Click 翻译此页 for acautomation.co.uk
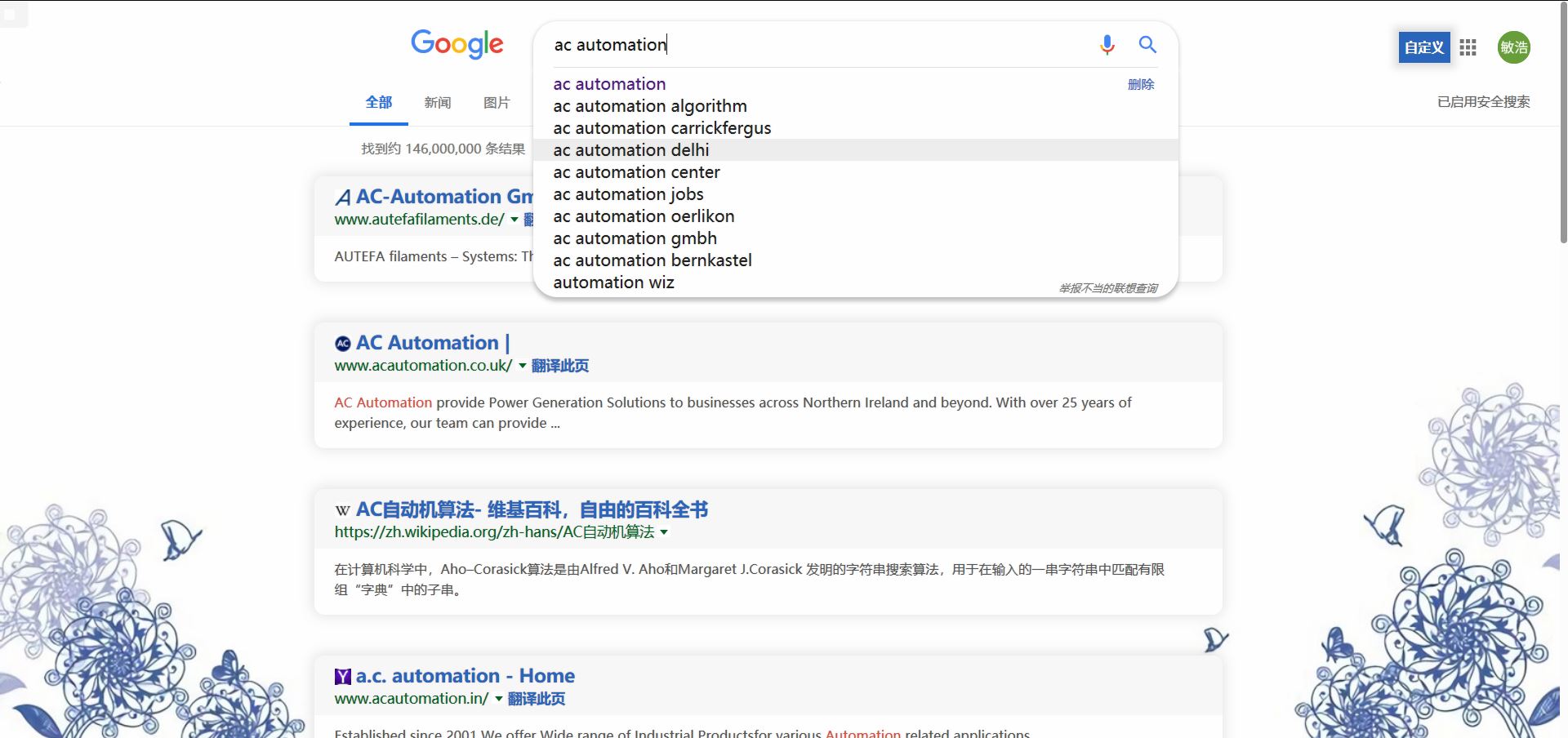1568x738 pixels. click(560, 366)
